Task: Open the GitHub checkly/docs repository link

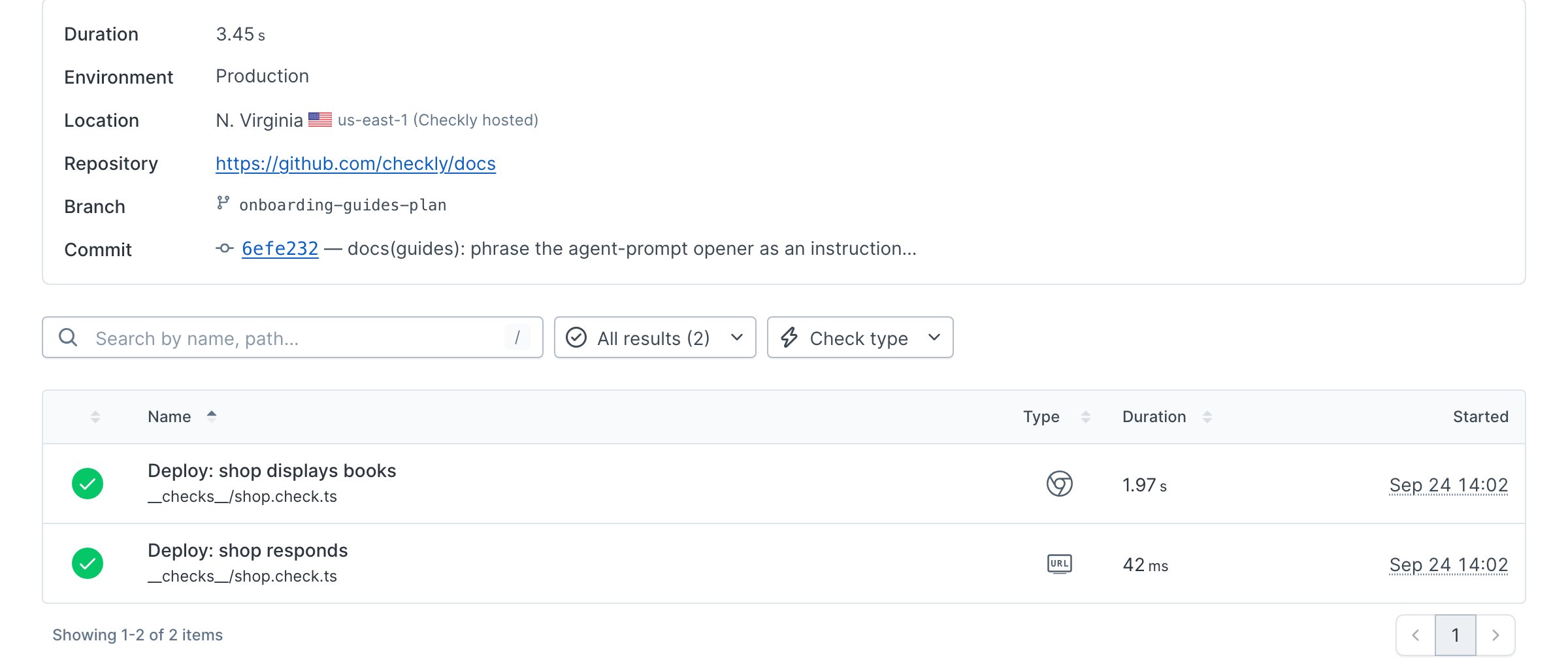Action: 355,163
